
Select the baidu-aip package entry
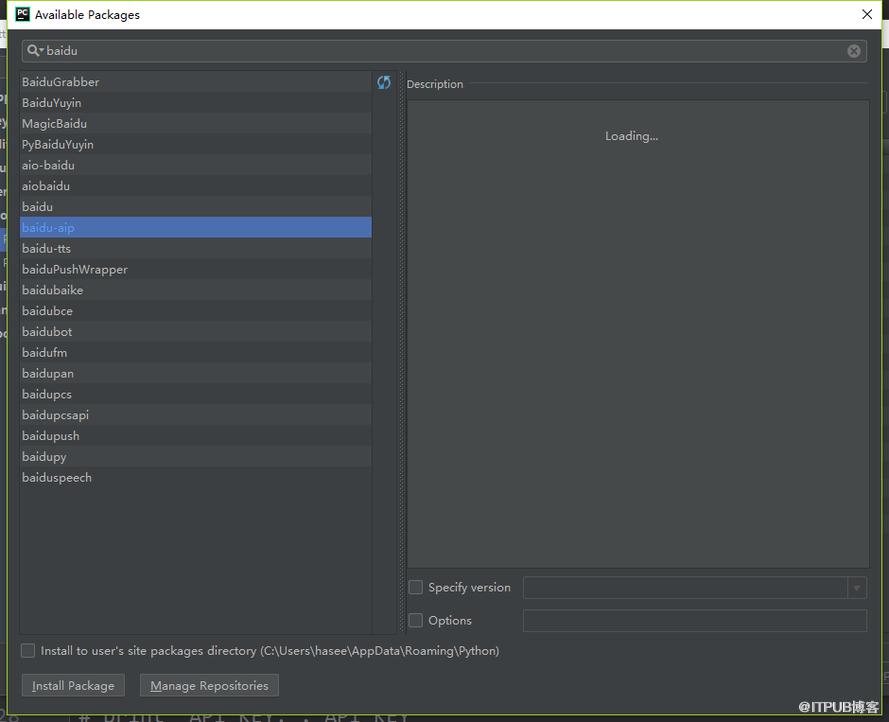[x=196, y=227]
